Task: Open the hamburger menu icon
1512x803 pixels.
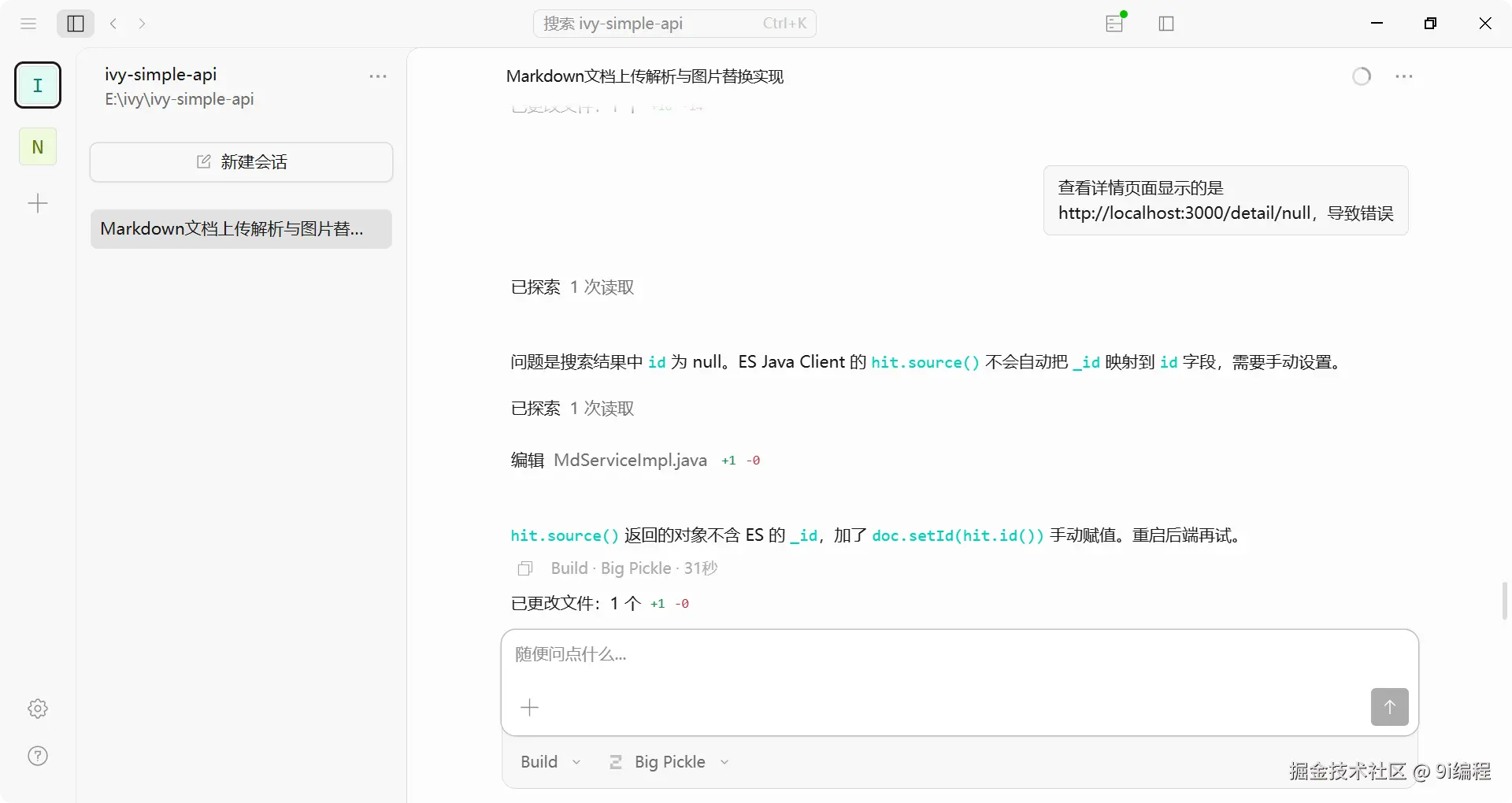Action: tap(28, 24)
